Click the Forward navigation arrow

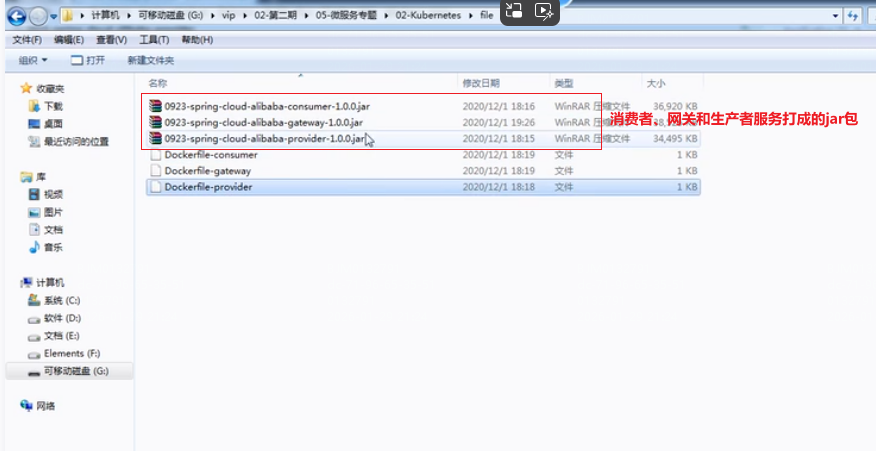point(37,17)
